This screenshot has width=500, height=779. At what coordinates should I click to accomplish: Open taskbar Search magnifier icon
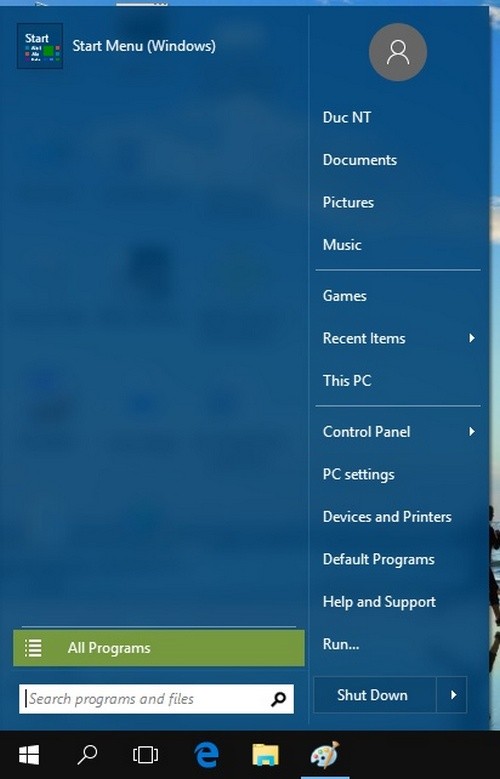tap(87, 755)
